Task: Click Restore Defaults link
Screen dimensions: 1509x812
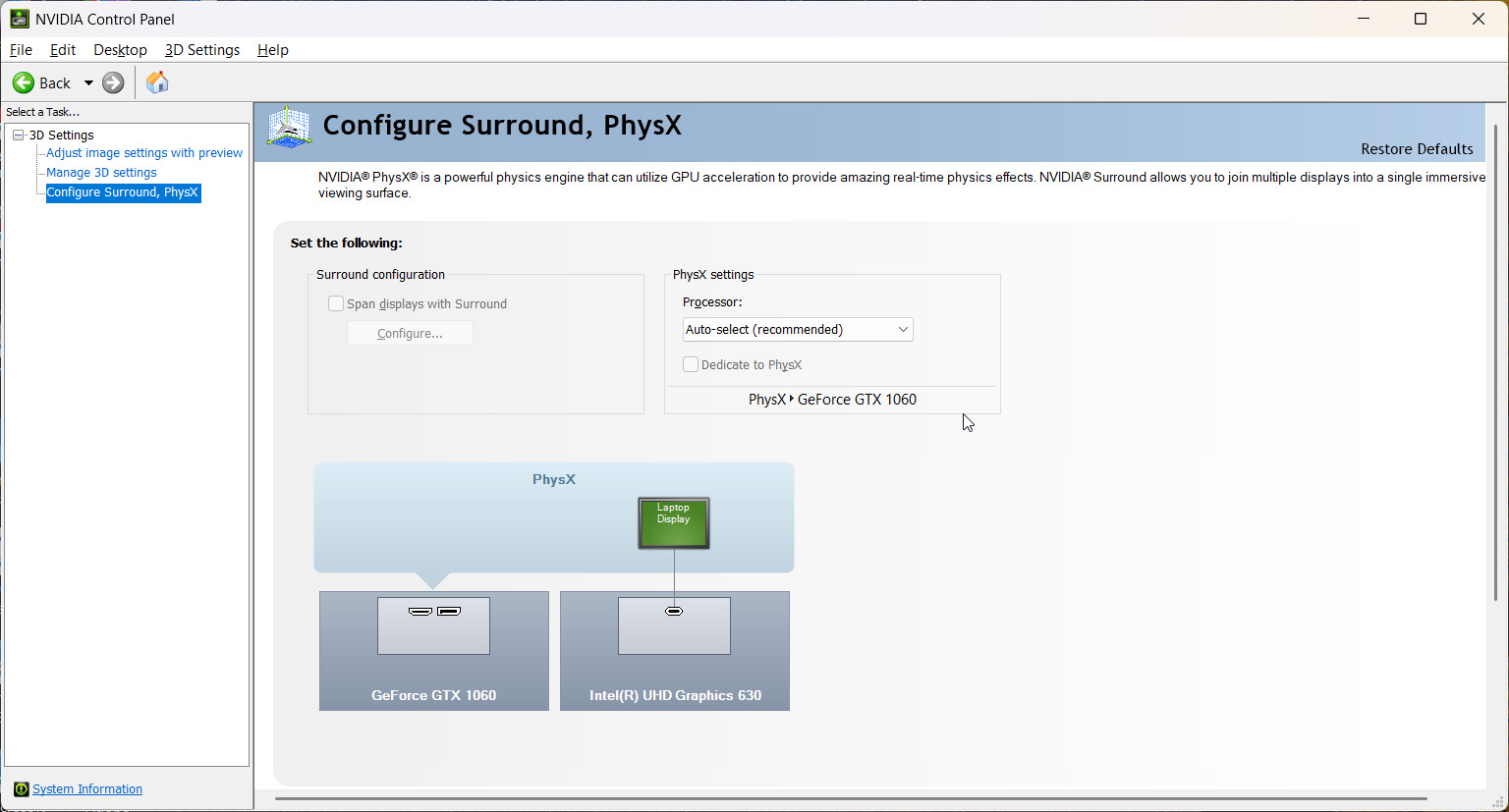Action: point(1417,149)
